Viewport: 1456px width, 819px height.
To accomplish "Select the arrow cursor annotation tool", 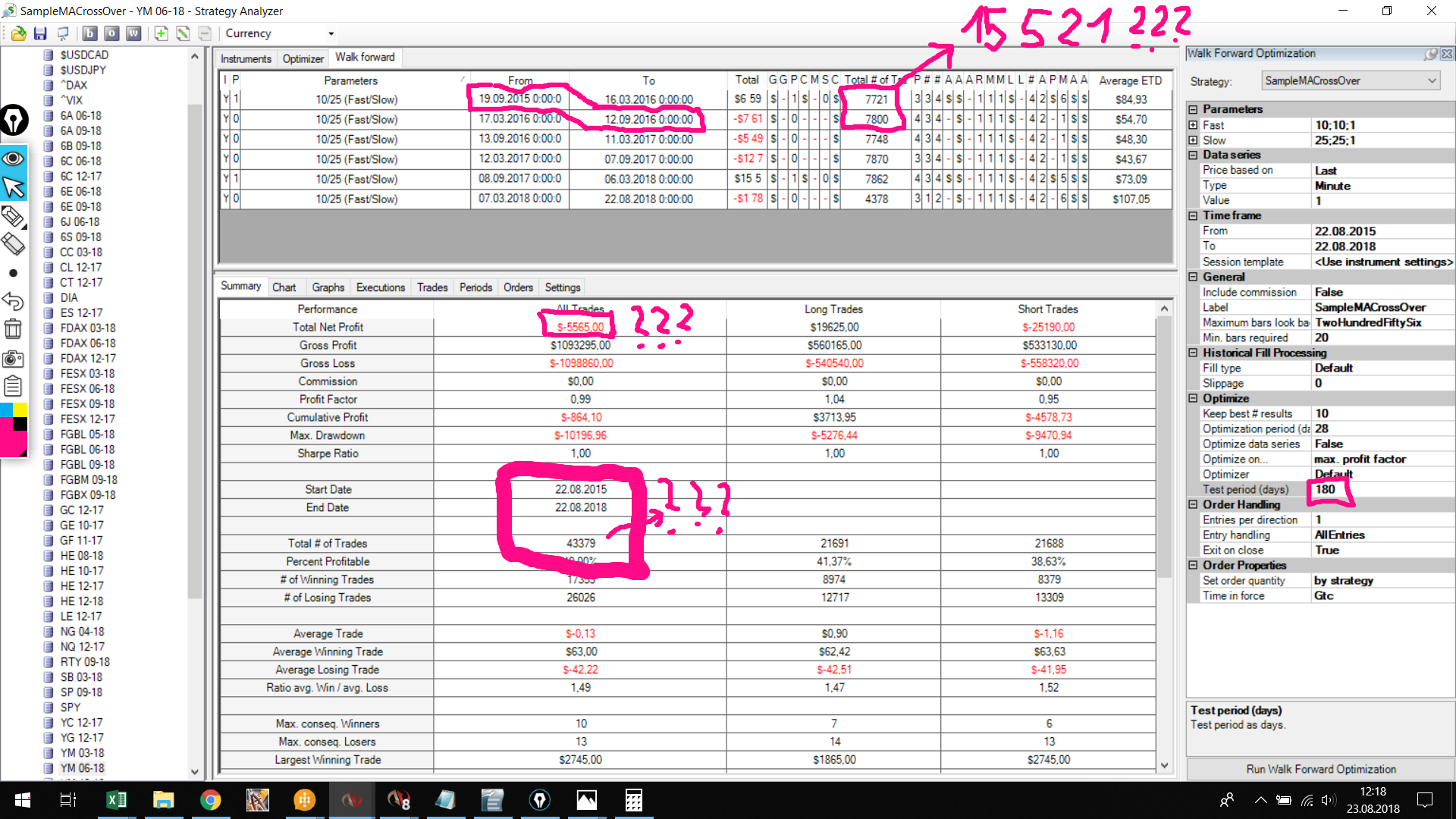I will (14, 187).
